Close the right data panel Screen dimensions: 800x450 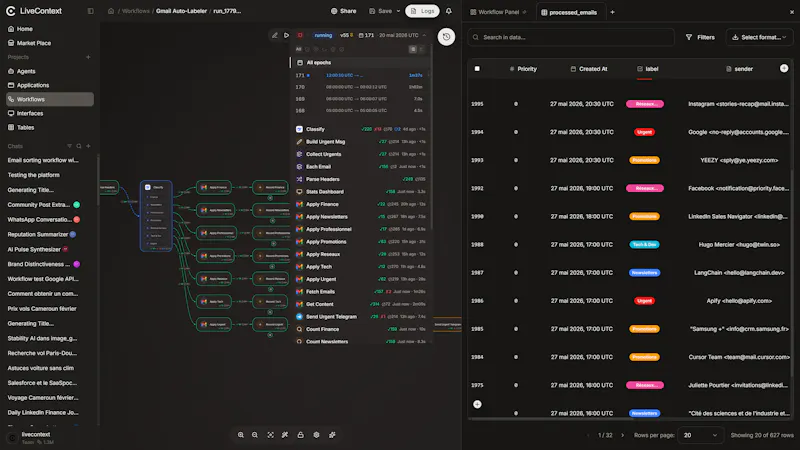coord(791,12)
